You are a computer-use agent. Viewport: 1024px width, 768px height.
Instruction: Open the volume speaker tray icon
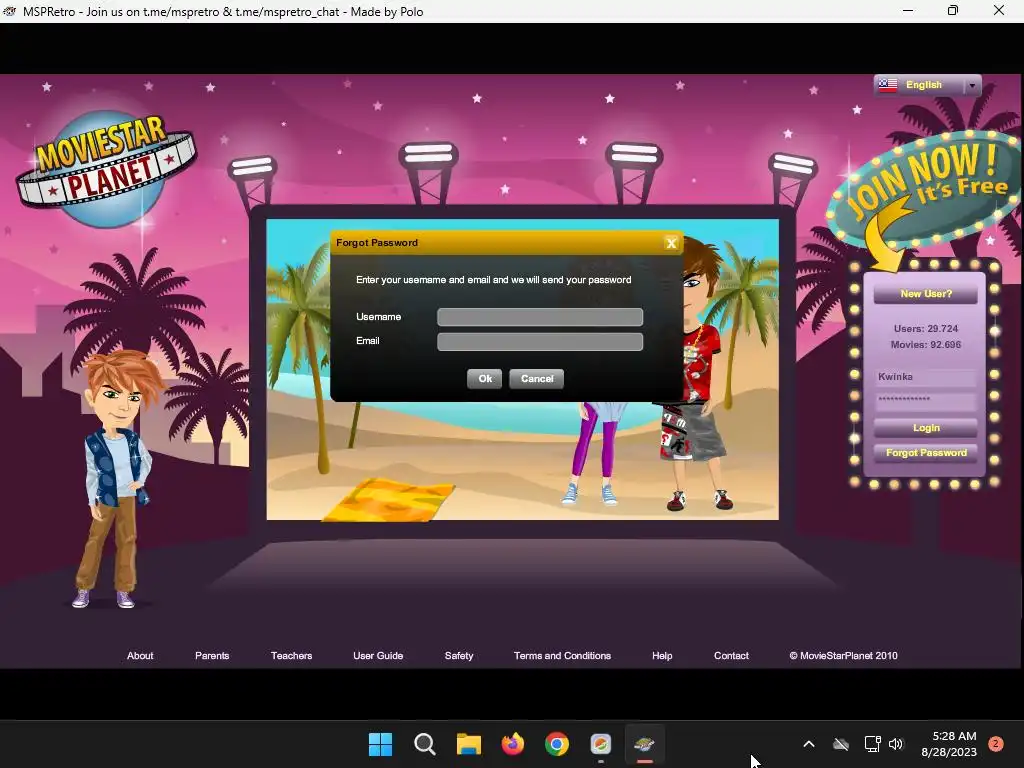coord(896,744)
